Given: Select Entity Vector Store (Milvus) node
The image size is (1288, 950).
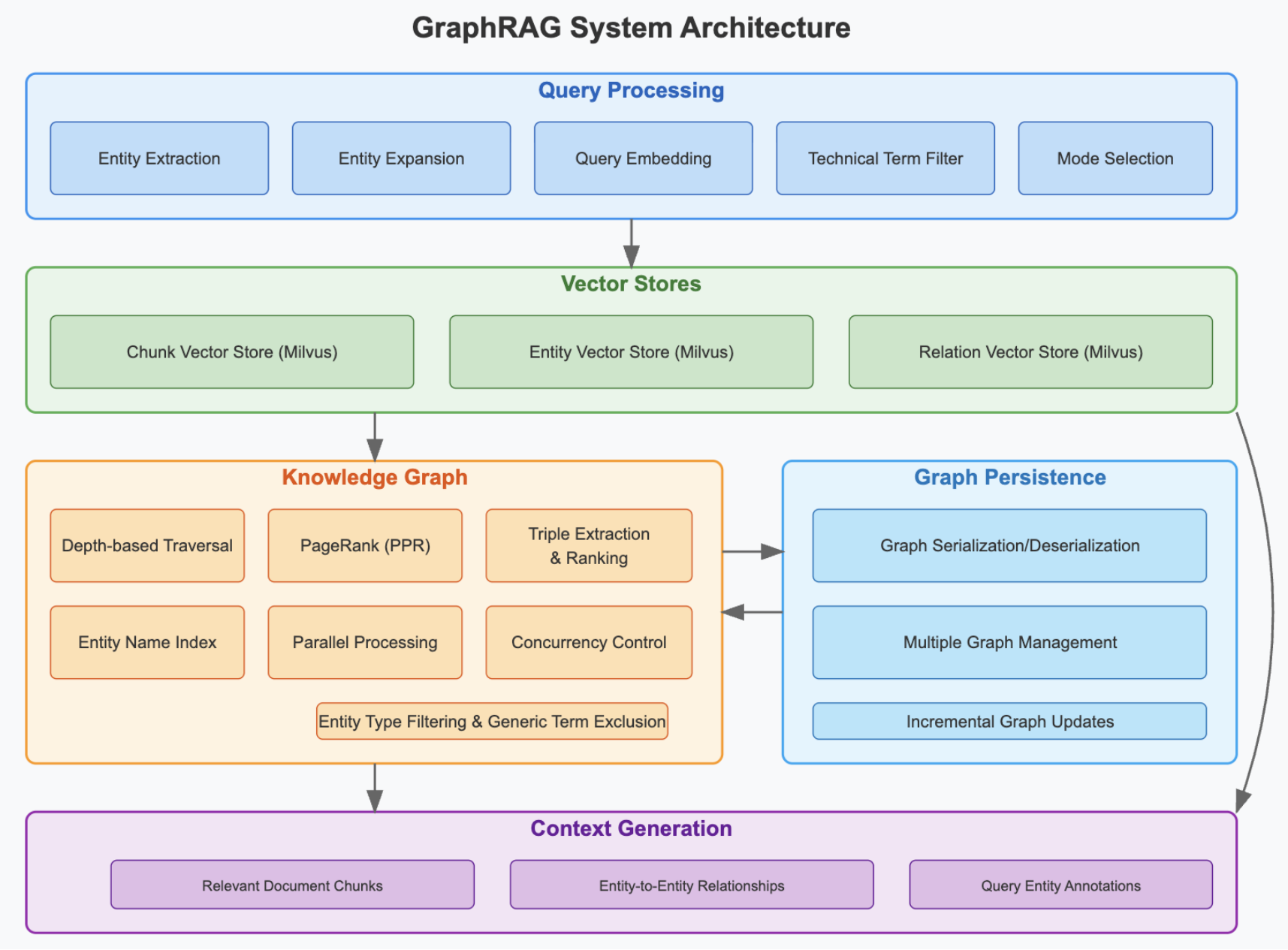Looking at the screenshot, I should [631, 352].
